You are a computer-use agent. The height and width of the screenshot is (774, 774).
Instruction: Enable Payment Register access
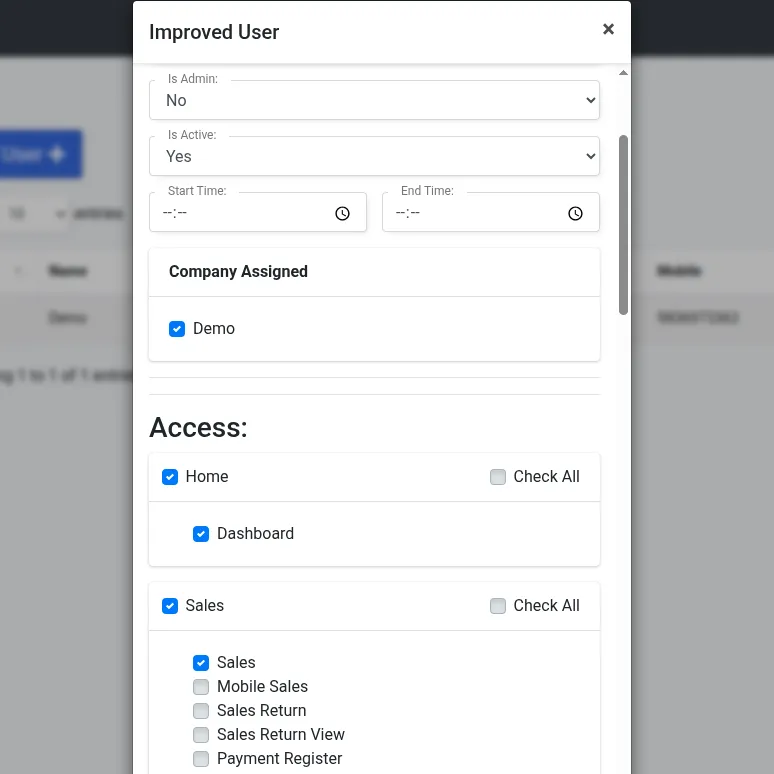tap(201, 759)
